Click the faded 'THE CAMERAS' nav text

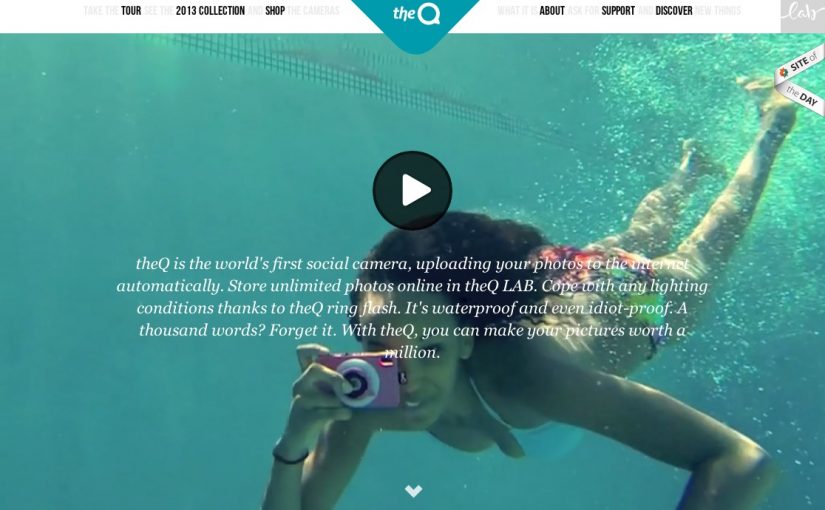(314, 11)
